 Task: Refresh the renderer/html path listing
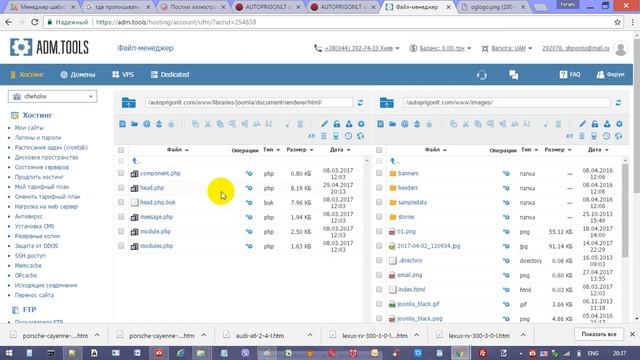click(x=360, y=103)
